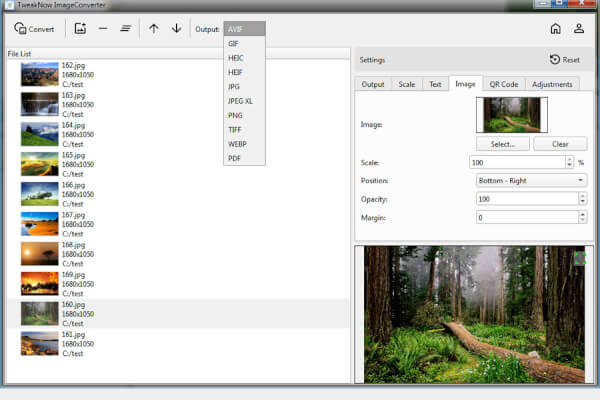600x400 pixels.
Task: Switch to the QR Code tab
Action: (x=502, y=84)
